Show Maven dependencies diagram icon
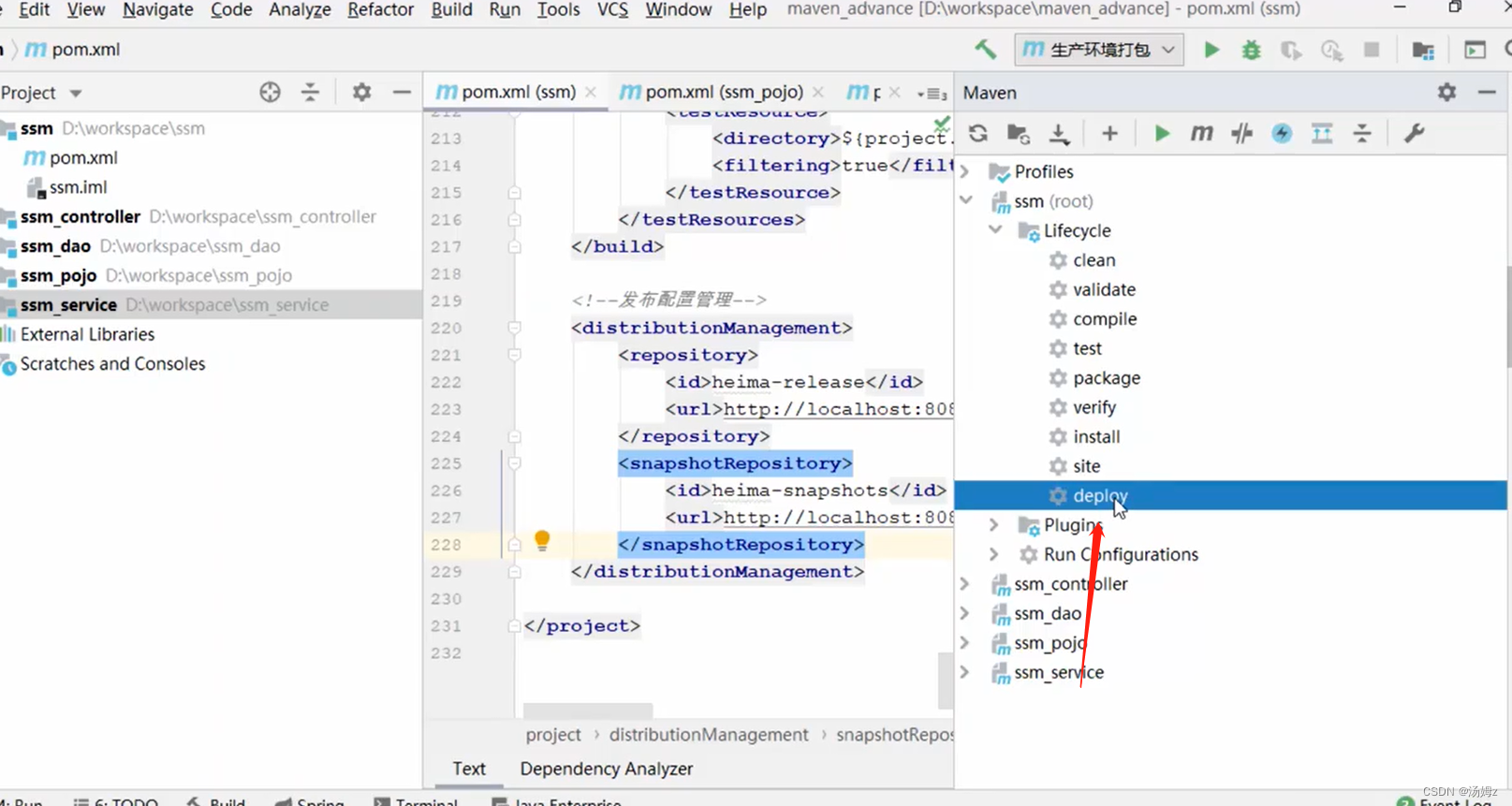The width and height of the screenshot is (1512, 806). click(x=1322, y=134)
